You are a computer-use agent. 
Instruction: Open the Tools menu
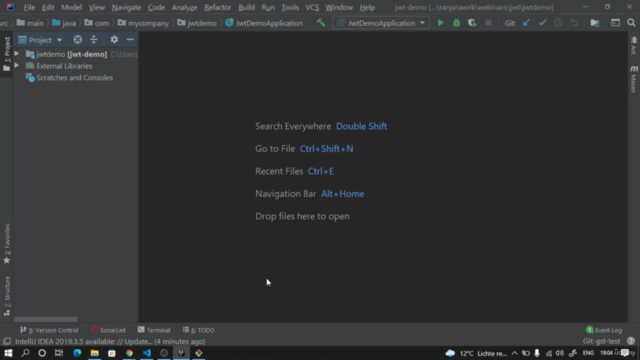290,7
